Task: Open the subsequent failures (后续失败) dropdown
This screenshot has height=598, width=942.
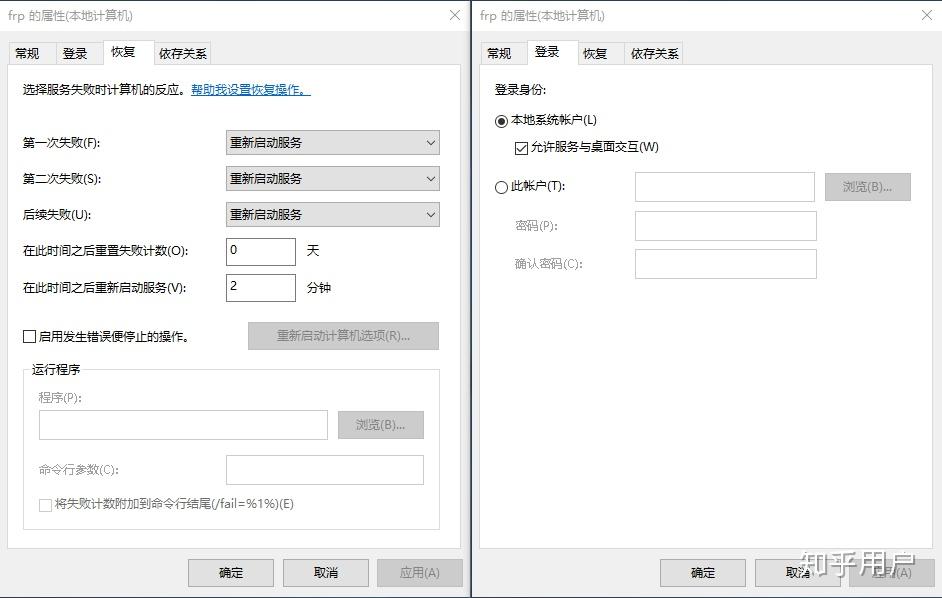Action: click(332, 214)
